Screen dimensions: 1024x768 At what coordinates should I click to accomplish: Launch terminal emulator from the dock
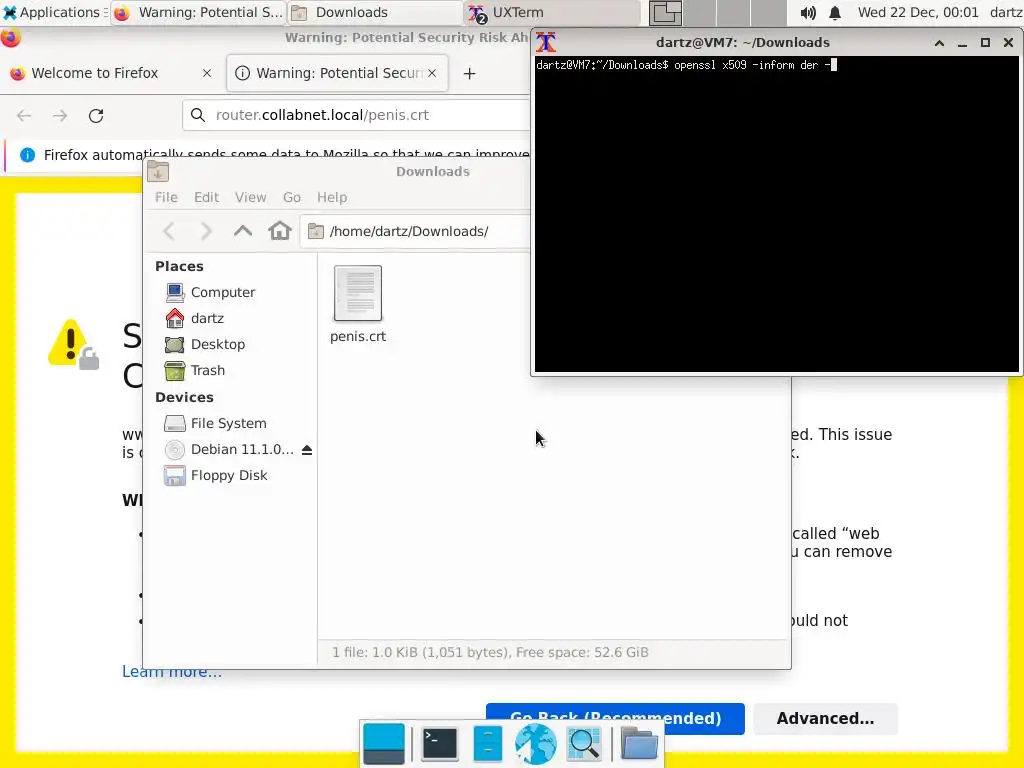[440, 744]
